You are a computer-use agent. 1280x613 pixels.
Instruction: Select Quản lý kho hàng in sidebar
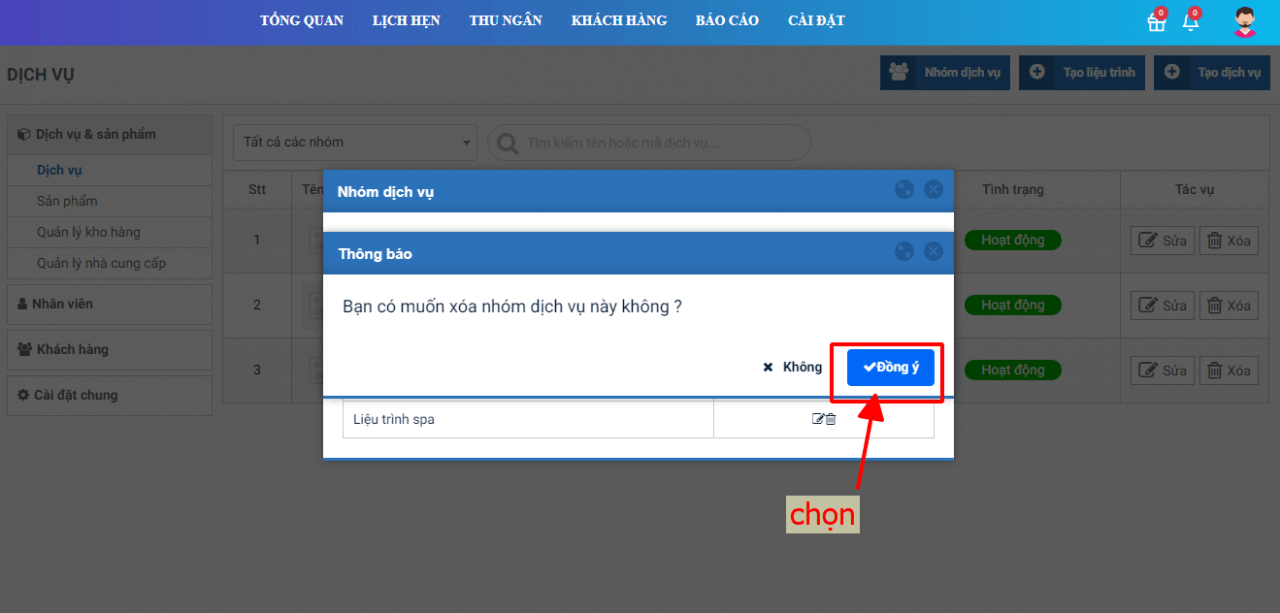pos(89,232)
